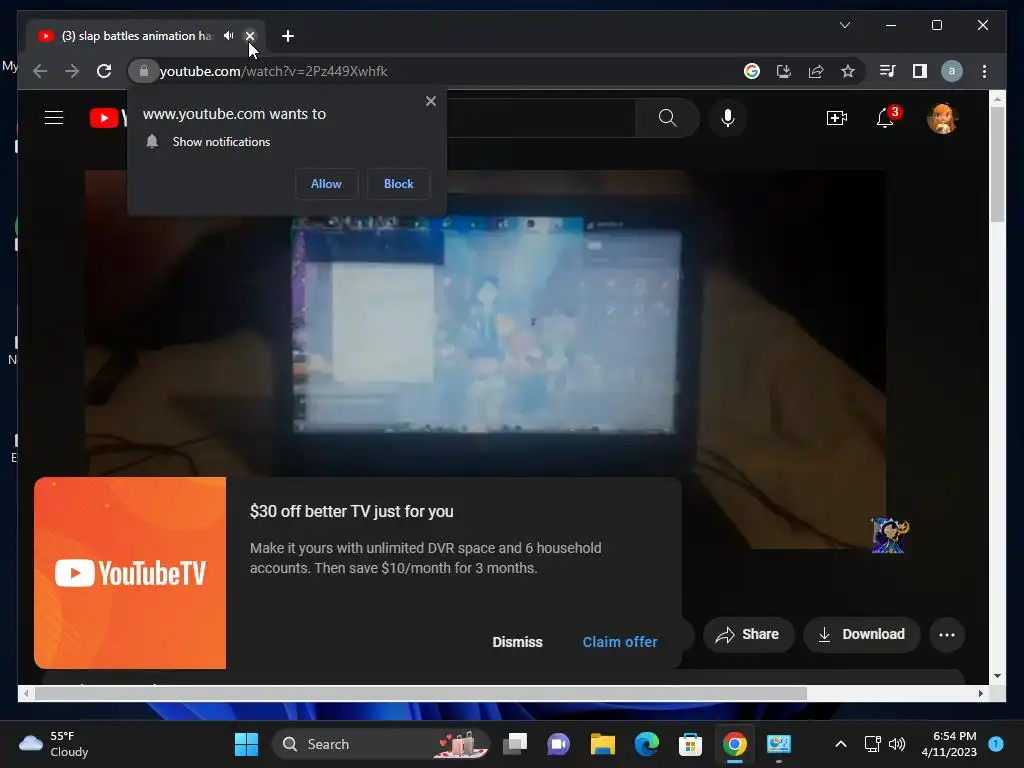Open more actions ellipsis under video
1024x768 pixels.
click(947, 635)
